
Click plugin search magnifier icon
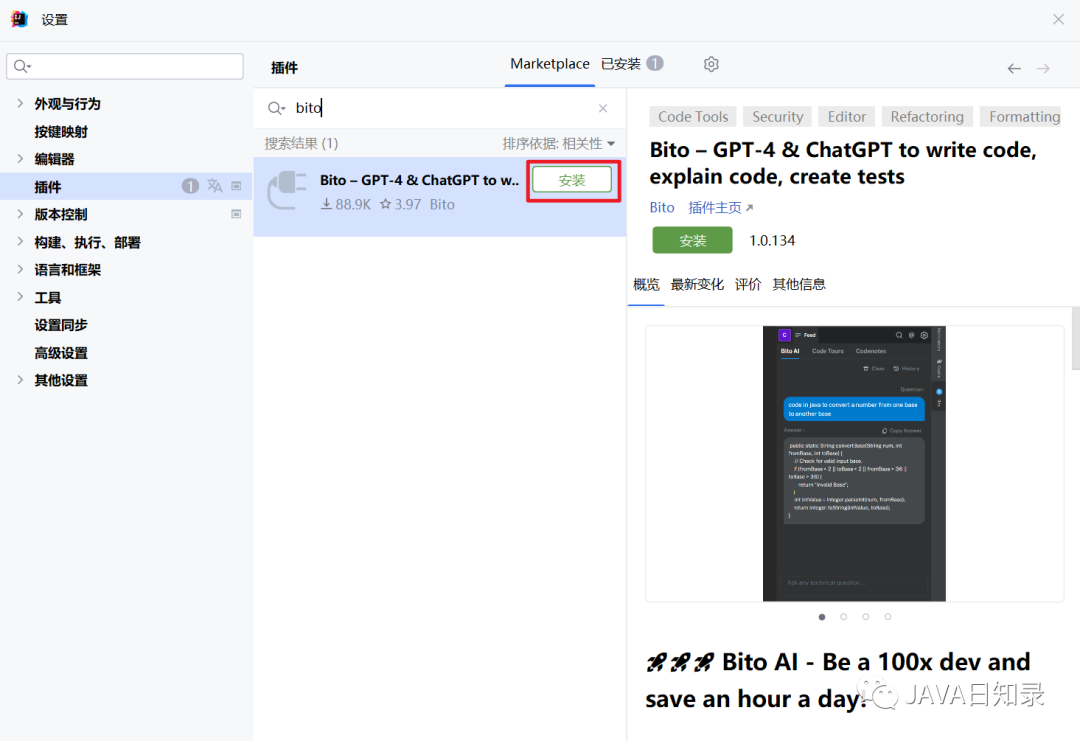[276, 108]
